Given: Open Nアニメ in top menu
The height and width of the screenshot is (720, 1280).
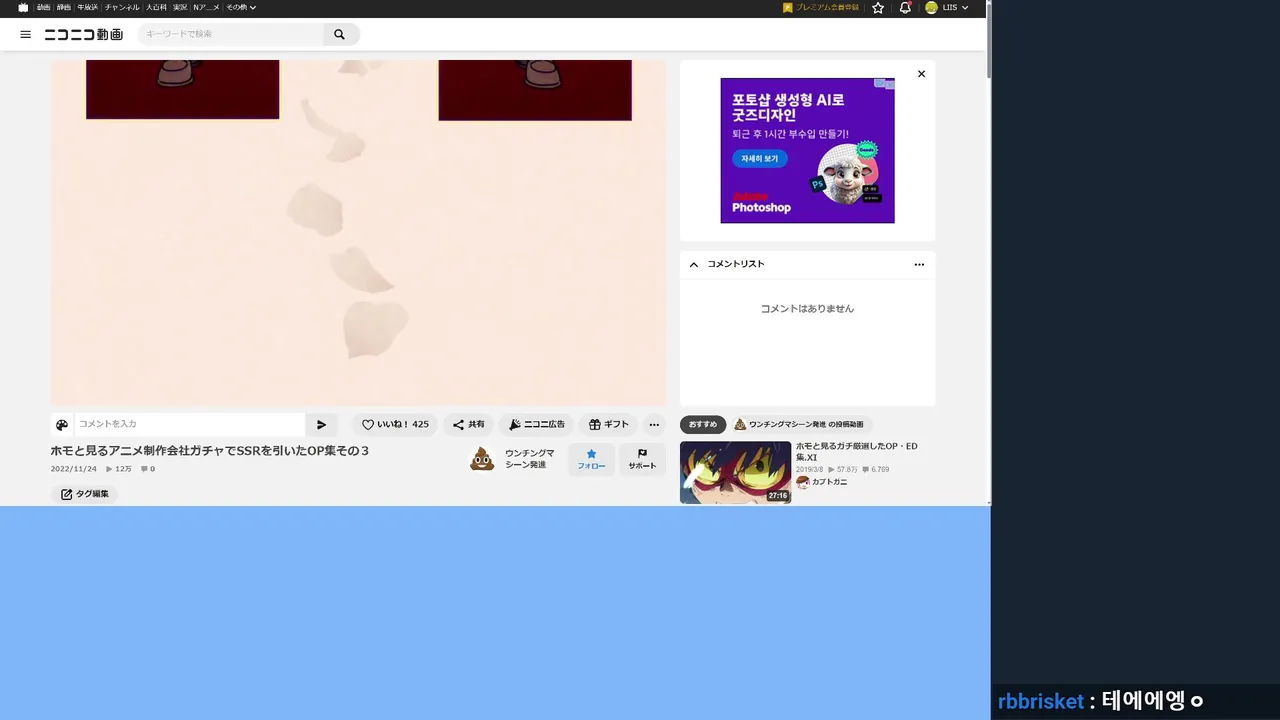Looking at the screenshot, I should pos(206,7).
